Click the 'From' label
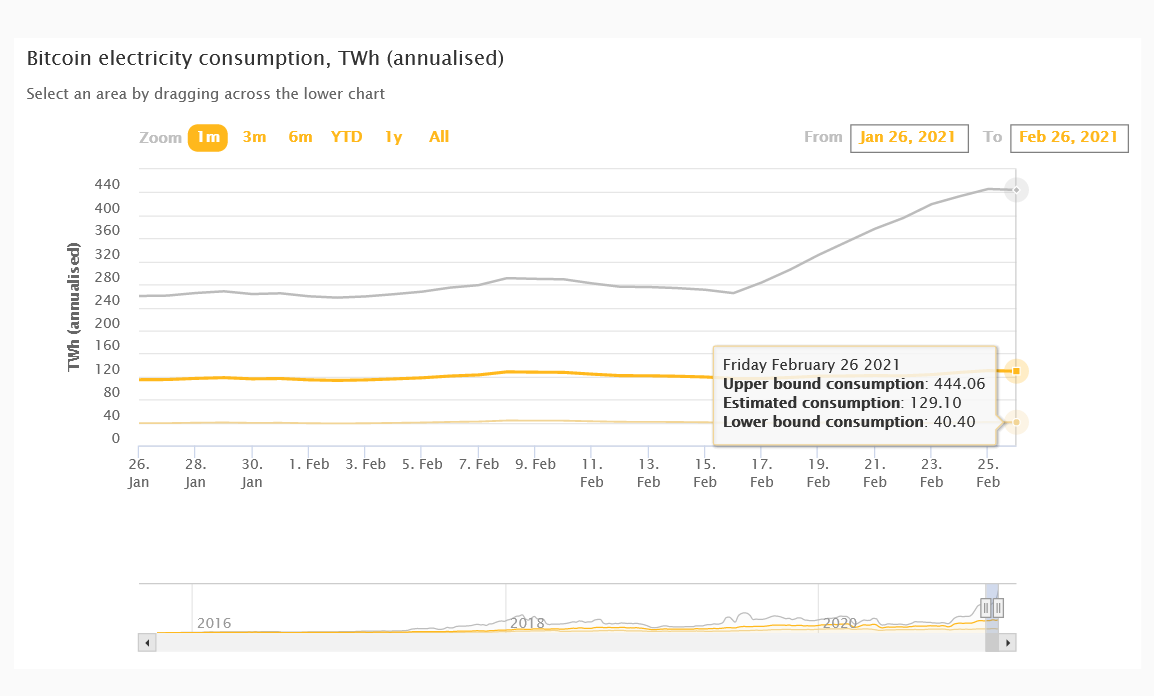Screen dimensions: 1154x696 (823, 137)
